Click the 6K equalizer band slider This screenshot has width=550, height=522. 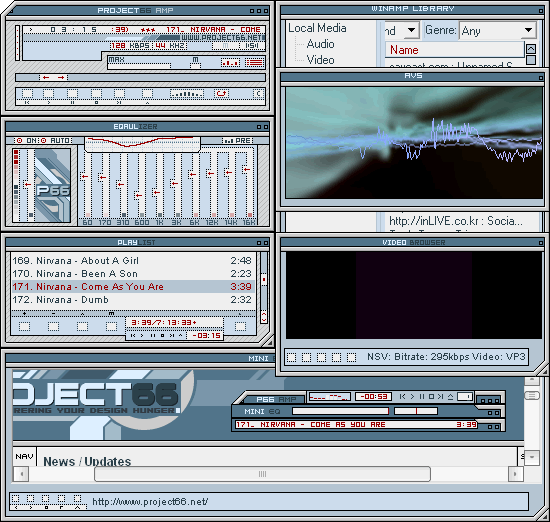[193, 184]
